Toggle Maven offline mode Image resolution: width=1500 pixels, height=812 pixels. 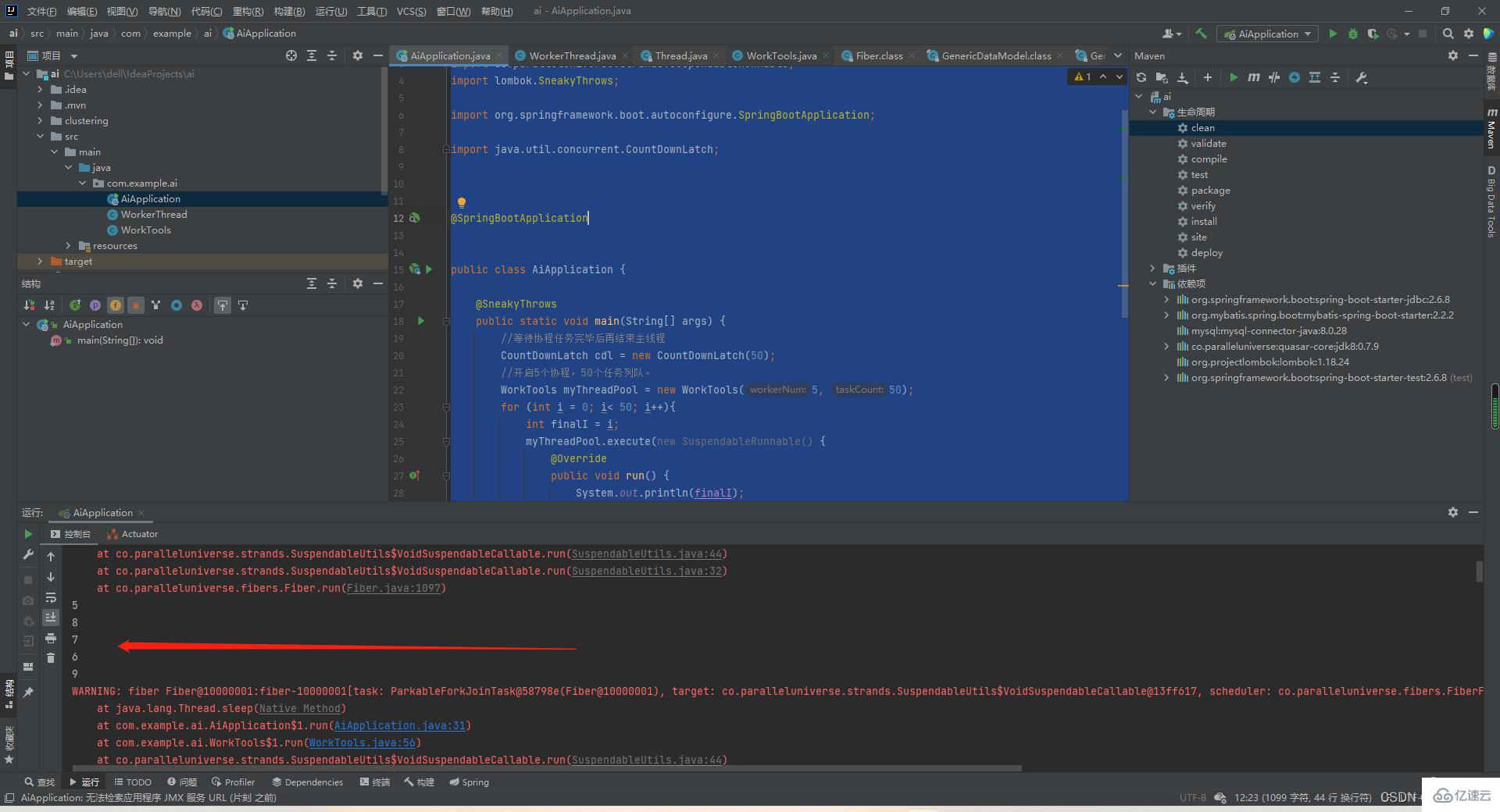click(x=1274, y=77)
